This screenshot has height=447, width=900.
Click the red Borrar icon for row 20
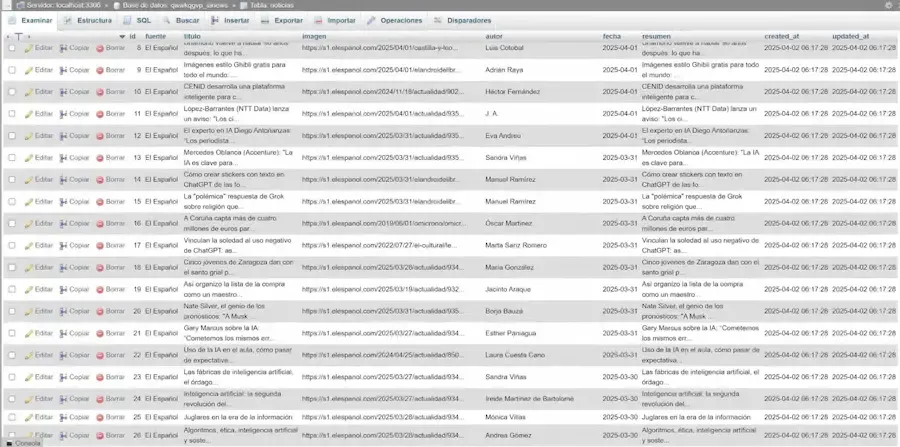(100, 311)
